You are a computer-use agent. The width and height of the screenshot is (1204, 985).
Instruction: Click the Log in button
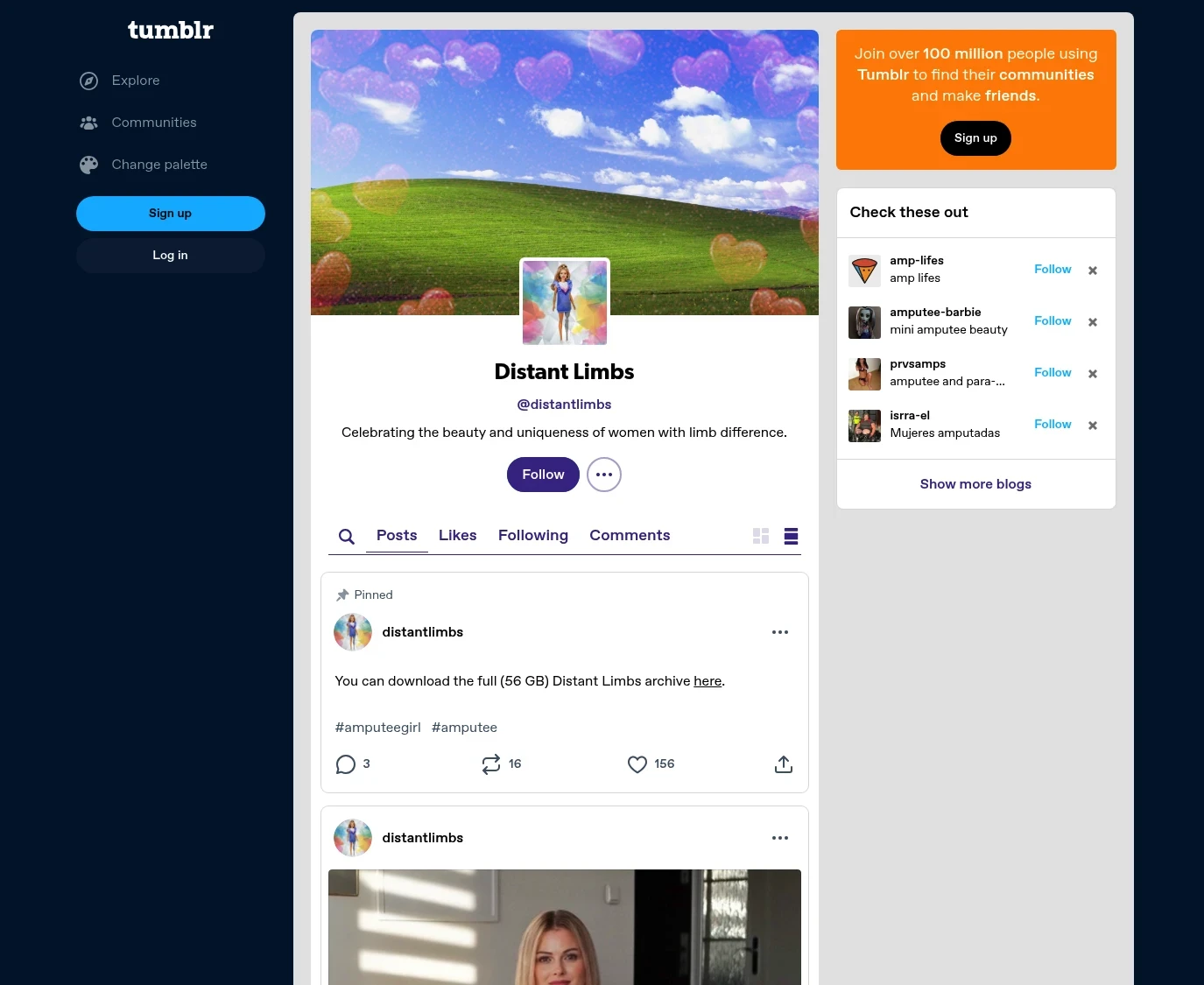coord(171,256)
